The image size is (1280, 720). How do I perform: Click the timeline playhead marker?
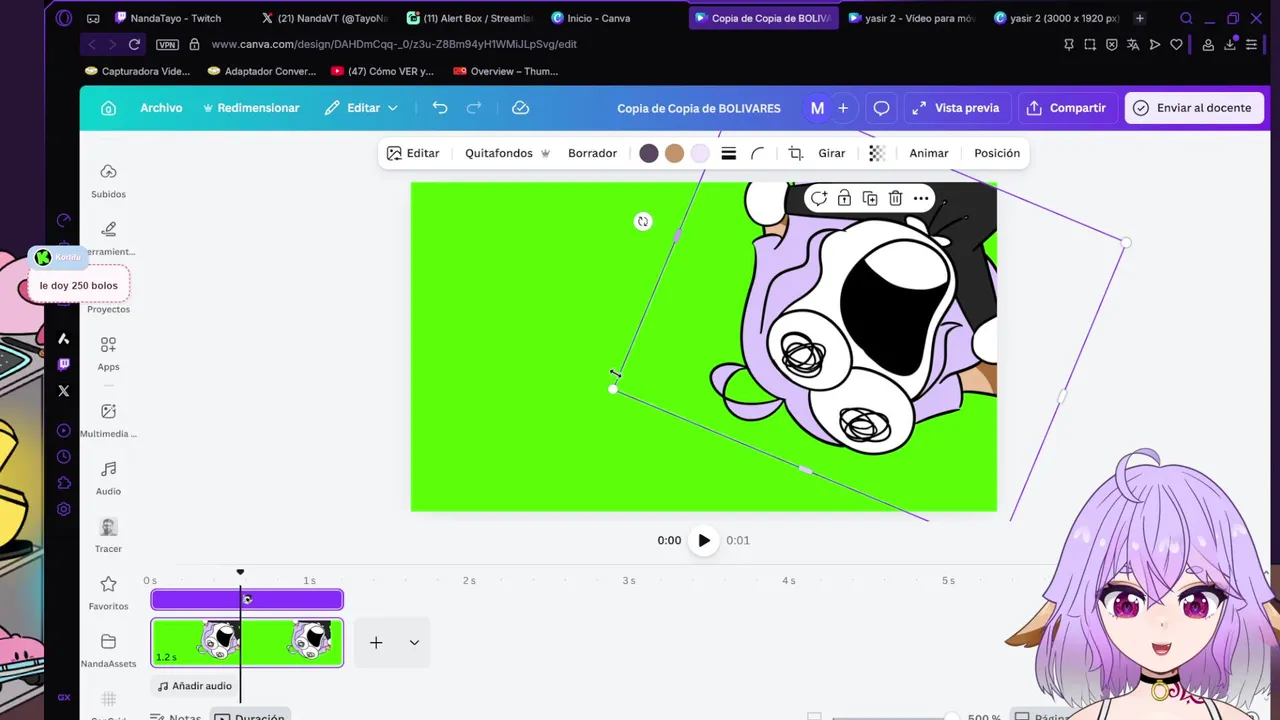pyautogui.click(x=240, y=573)
